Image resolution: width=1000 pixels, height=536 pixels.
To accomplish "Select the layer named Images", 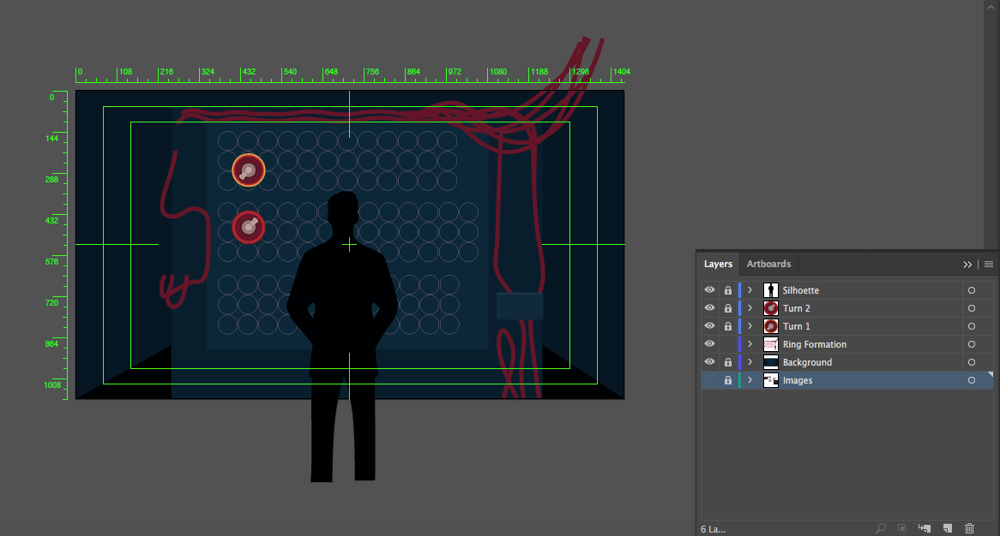I will [x=797, y=380].
